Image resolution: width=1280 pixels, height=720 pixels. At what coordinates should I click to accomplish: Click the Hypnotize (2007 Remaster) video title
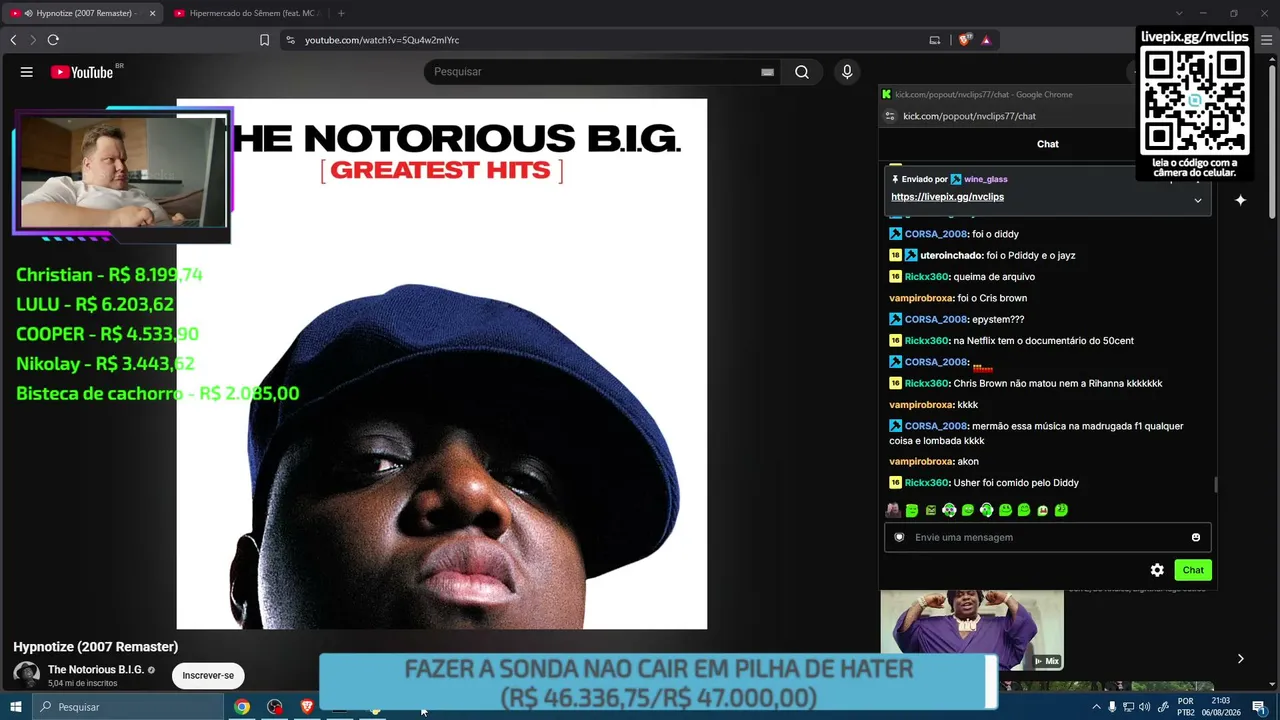tap(96, 647)
